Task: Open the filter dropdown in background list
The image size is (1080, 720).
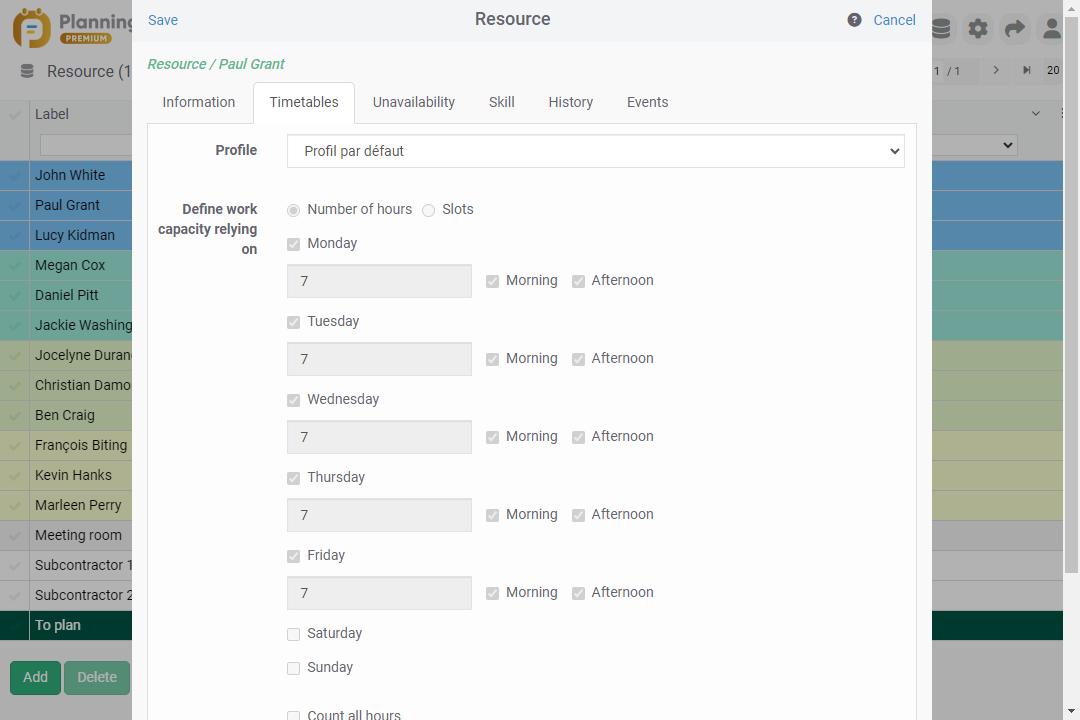Action: pos(975,145)
